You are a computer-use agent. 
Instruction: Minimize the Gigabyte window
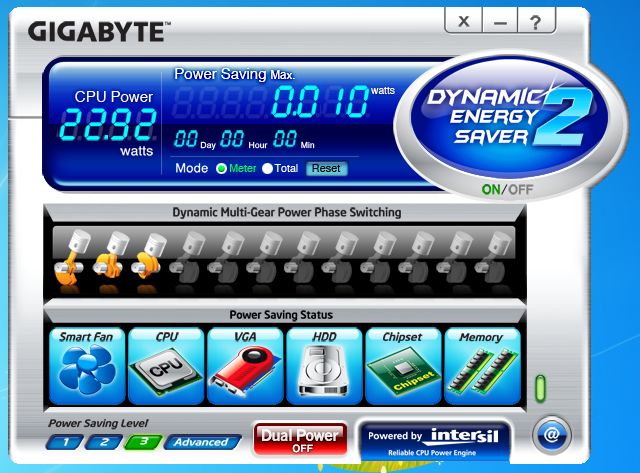click(500, 22)
